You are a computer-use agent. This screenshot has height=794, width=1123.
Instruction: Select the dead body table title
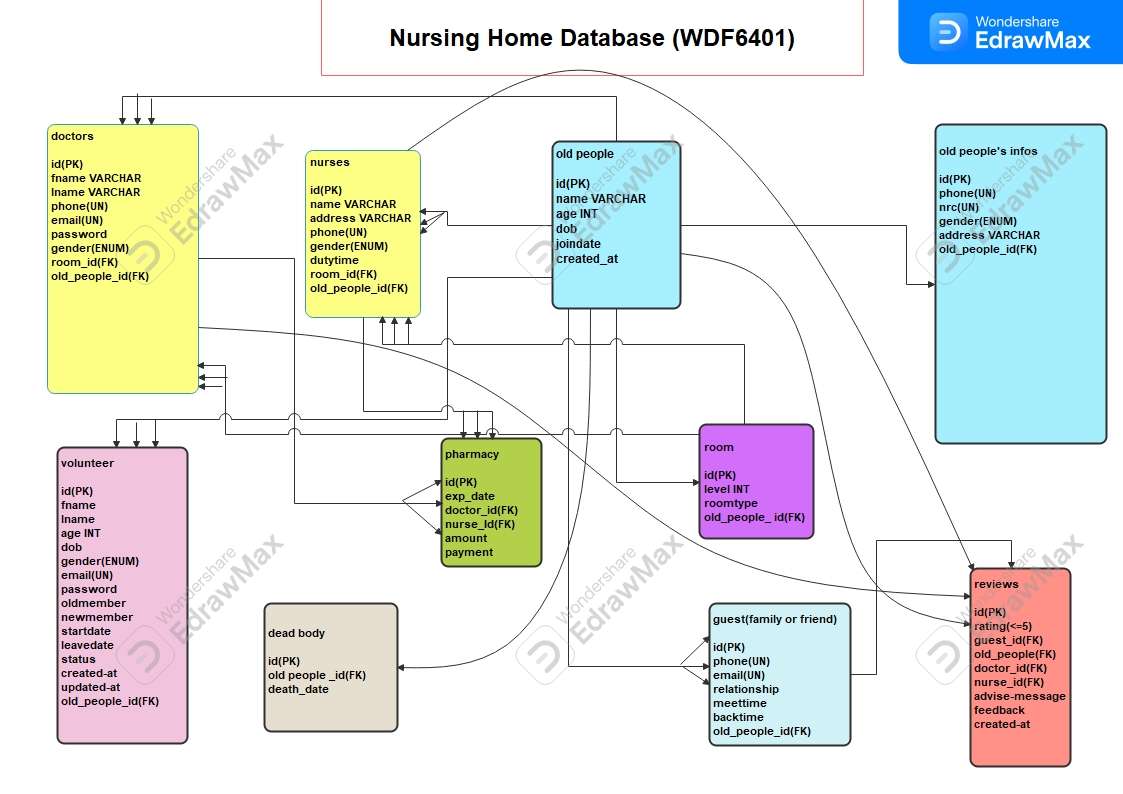tap(297, 633)
